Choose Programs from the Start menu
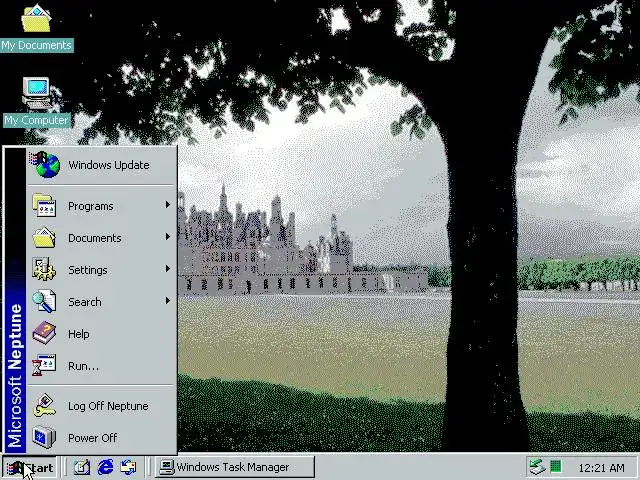The height and width of the screenshot is (480, 640). pos(101,206)
